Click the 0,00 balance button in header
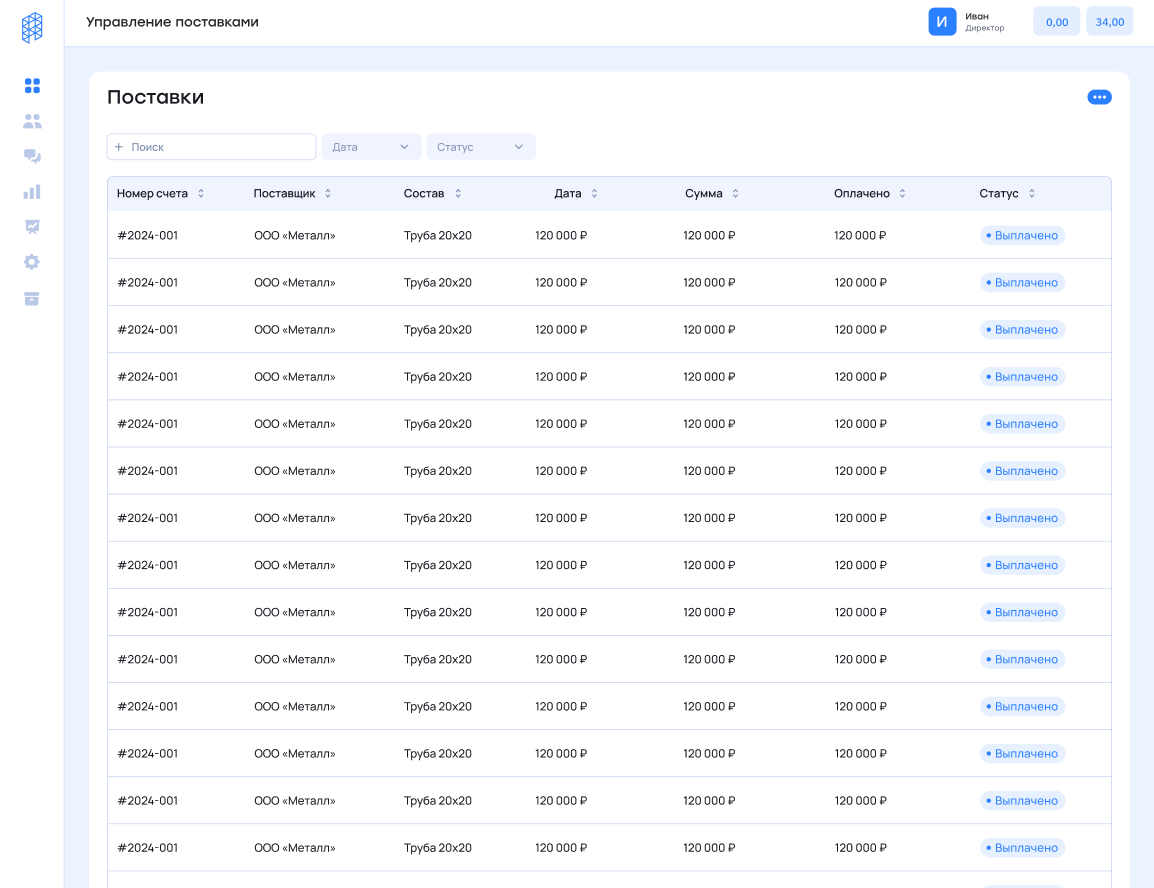 pyautogui.click(x=1056, y=22)
